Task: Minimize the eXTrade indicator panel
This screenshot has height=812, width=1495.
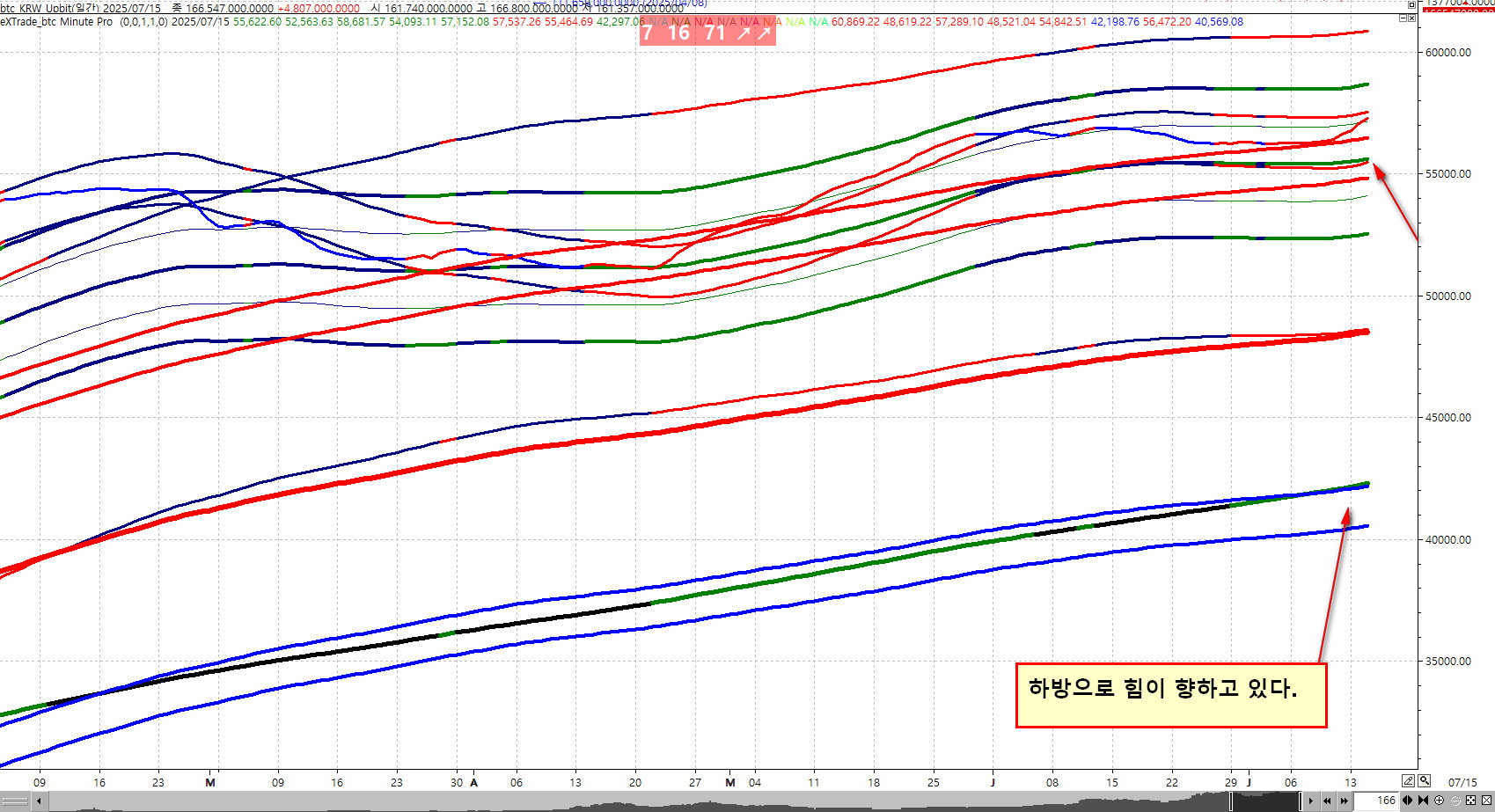Action: (1403, 18)
